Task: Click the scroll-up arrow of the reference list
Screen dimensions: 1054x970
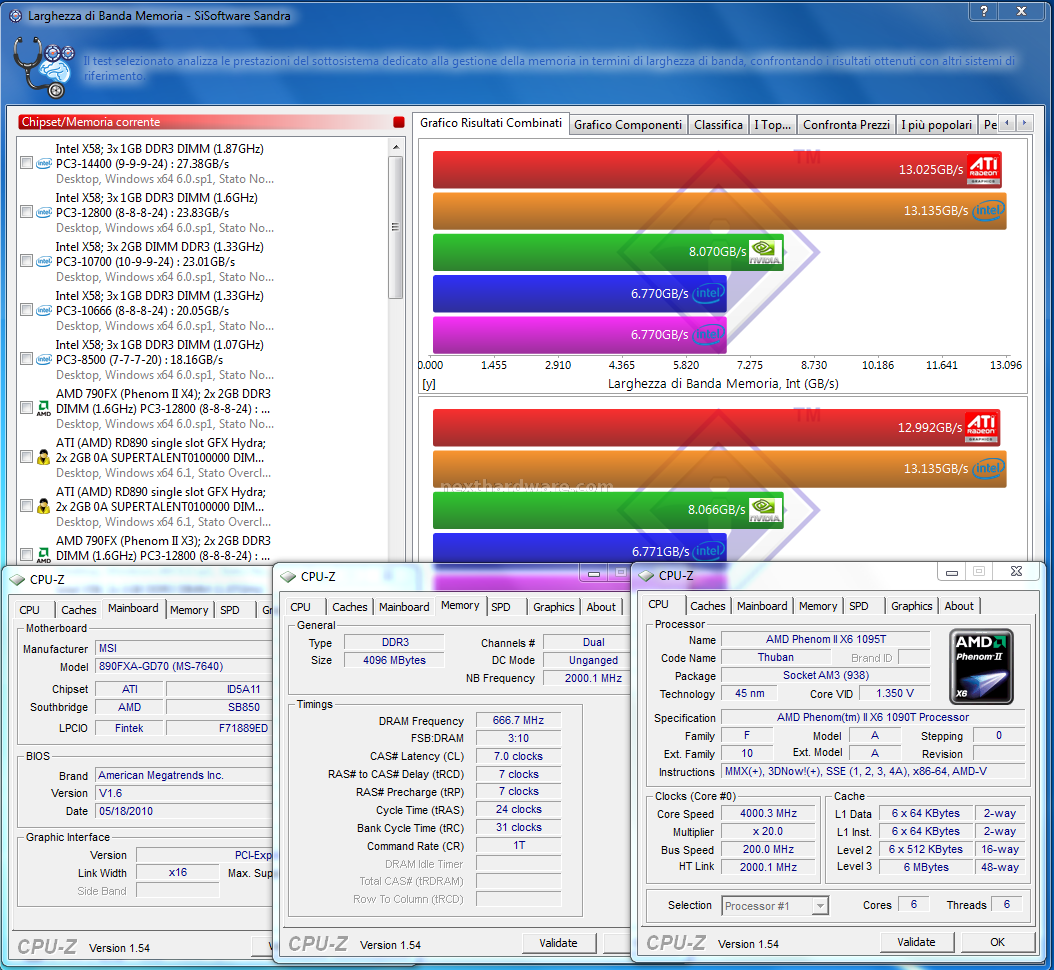Action: pos(396,147)
